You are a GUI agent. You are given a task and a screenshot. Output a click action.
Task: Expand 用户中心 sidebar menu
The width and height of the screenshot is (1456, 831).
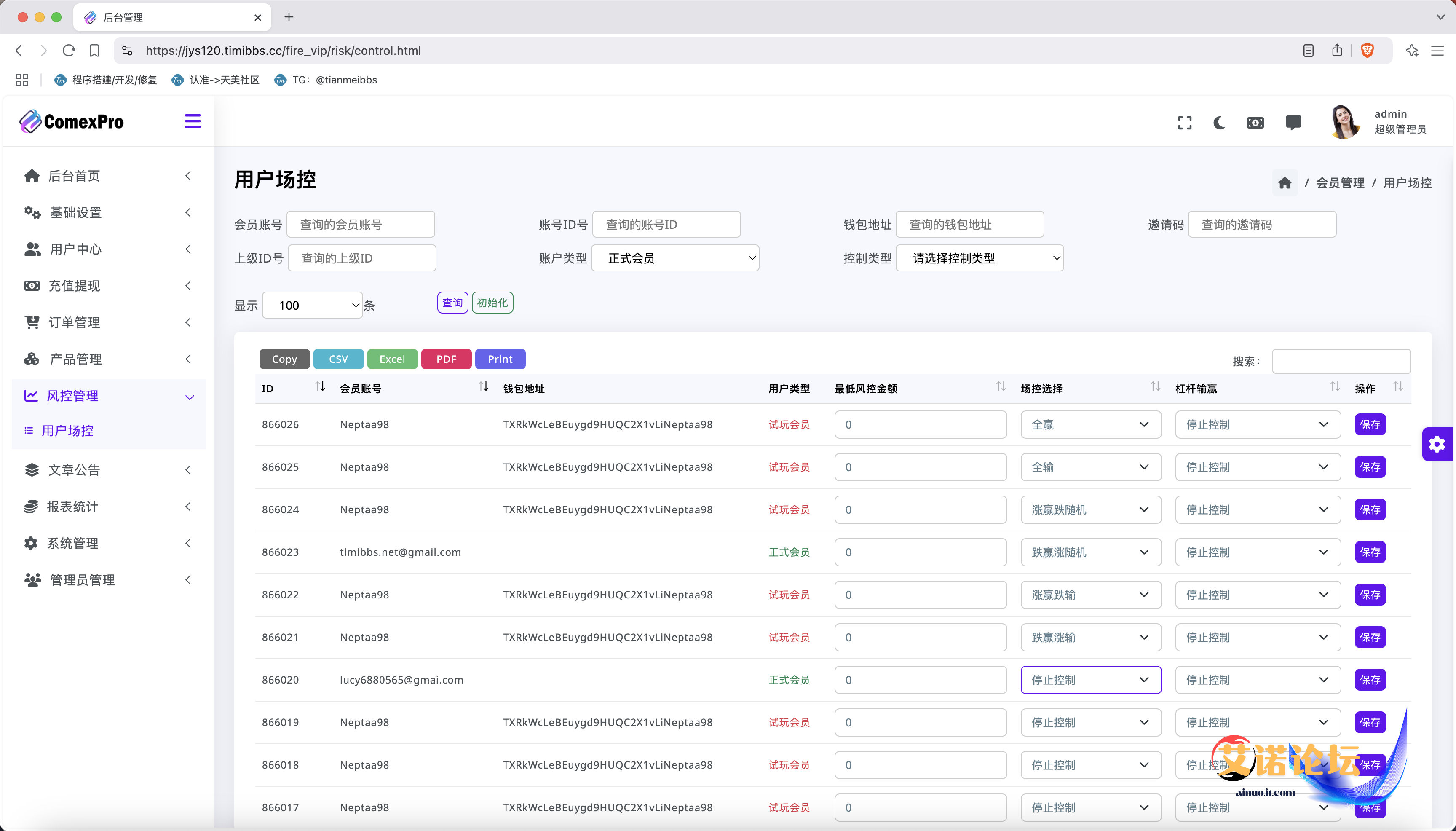pyautogui.click(x=108, y=249)
